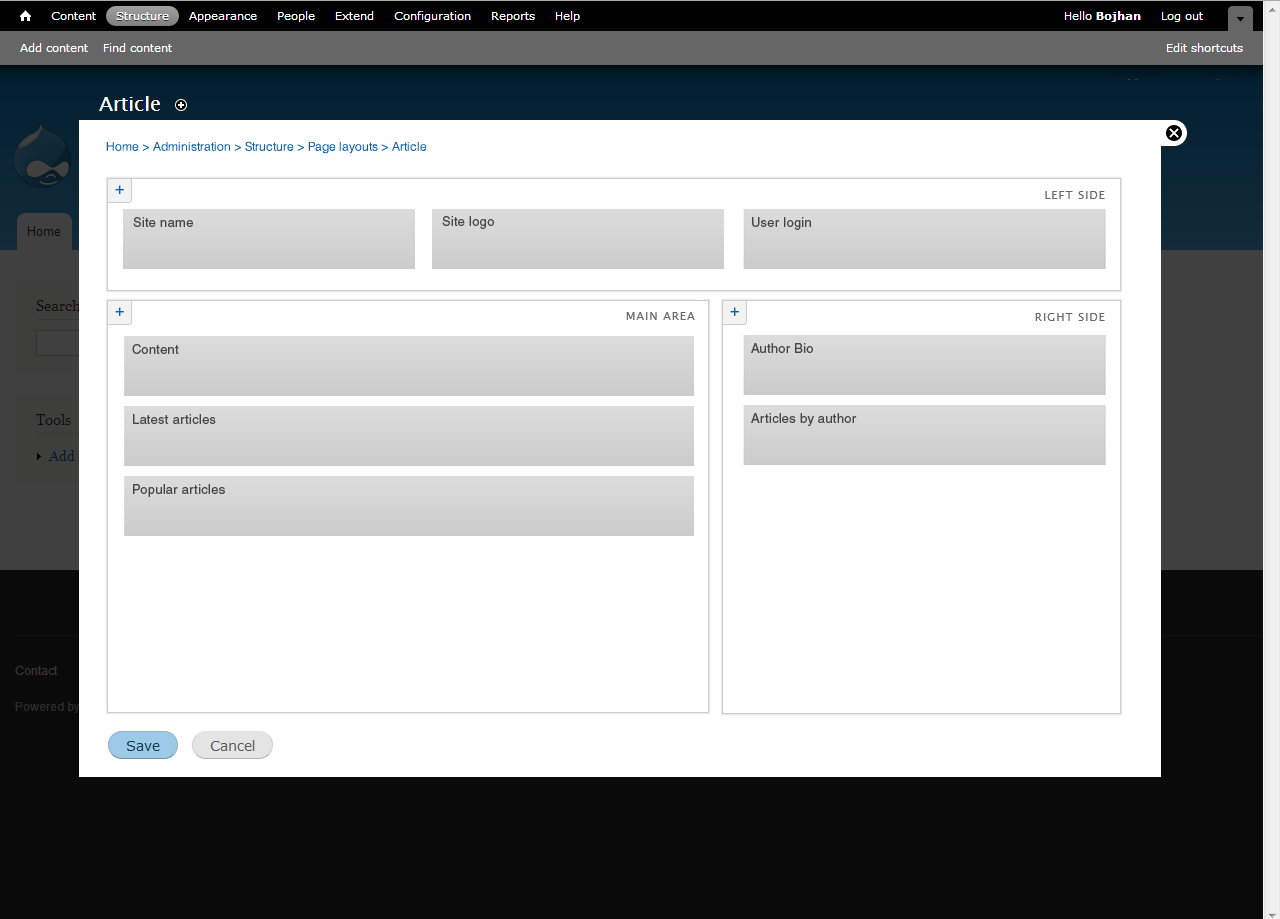The image size is (1280, 919).
Task: Select the Content block in Main Area
Action: pos(408,366)
